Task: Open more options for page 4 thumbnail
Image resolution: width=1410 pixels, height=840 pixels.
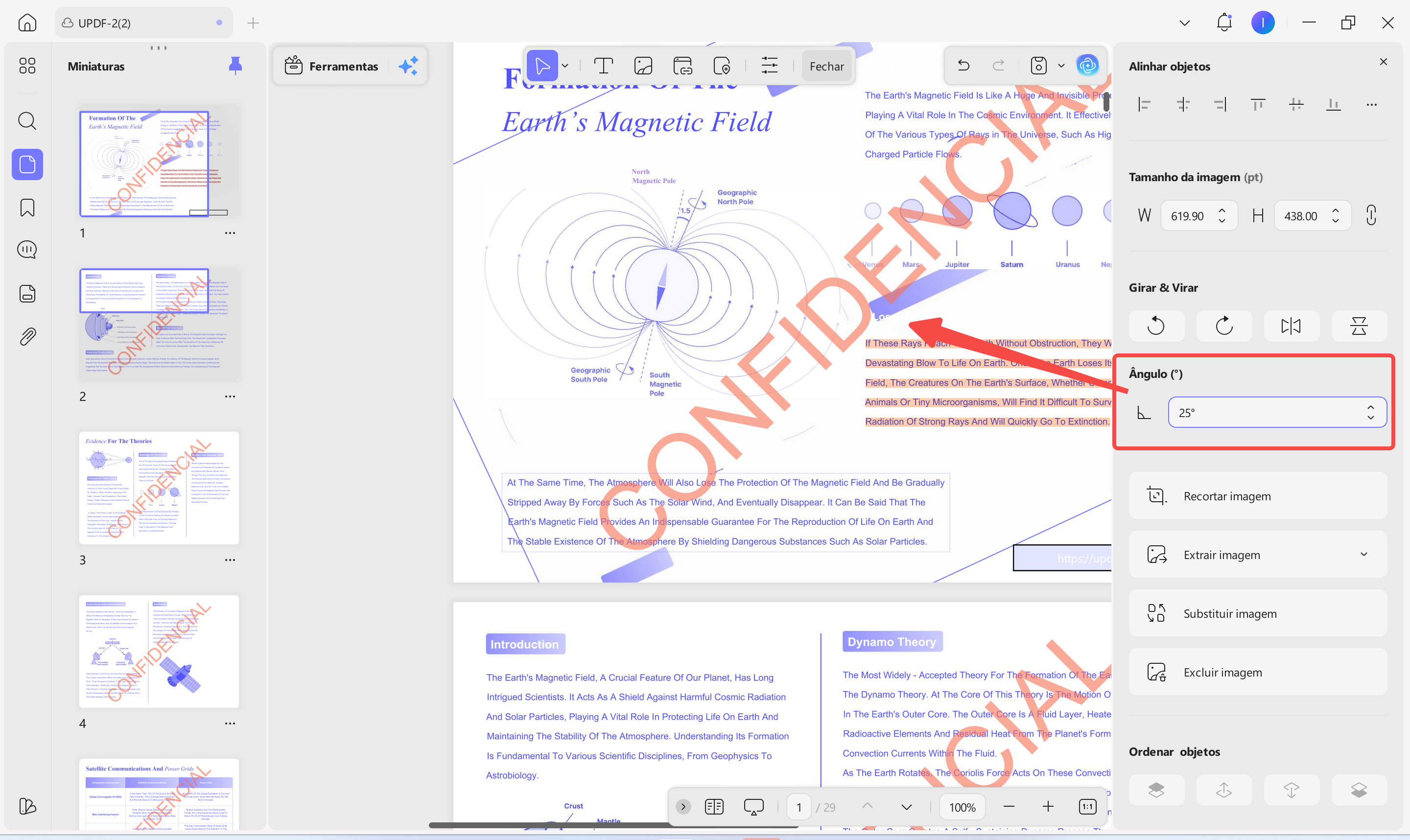Action: pyautogui.click(x=230, y=723)
